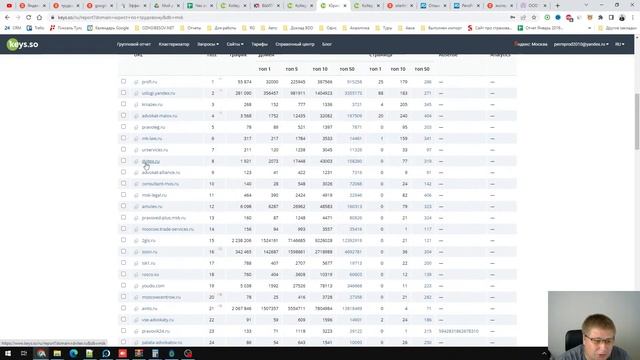Click external-link icon in rank 23 row
The height and width of the screenshot is (360, 640).
pos(136,331)
